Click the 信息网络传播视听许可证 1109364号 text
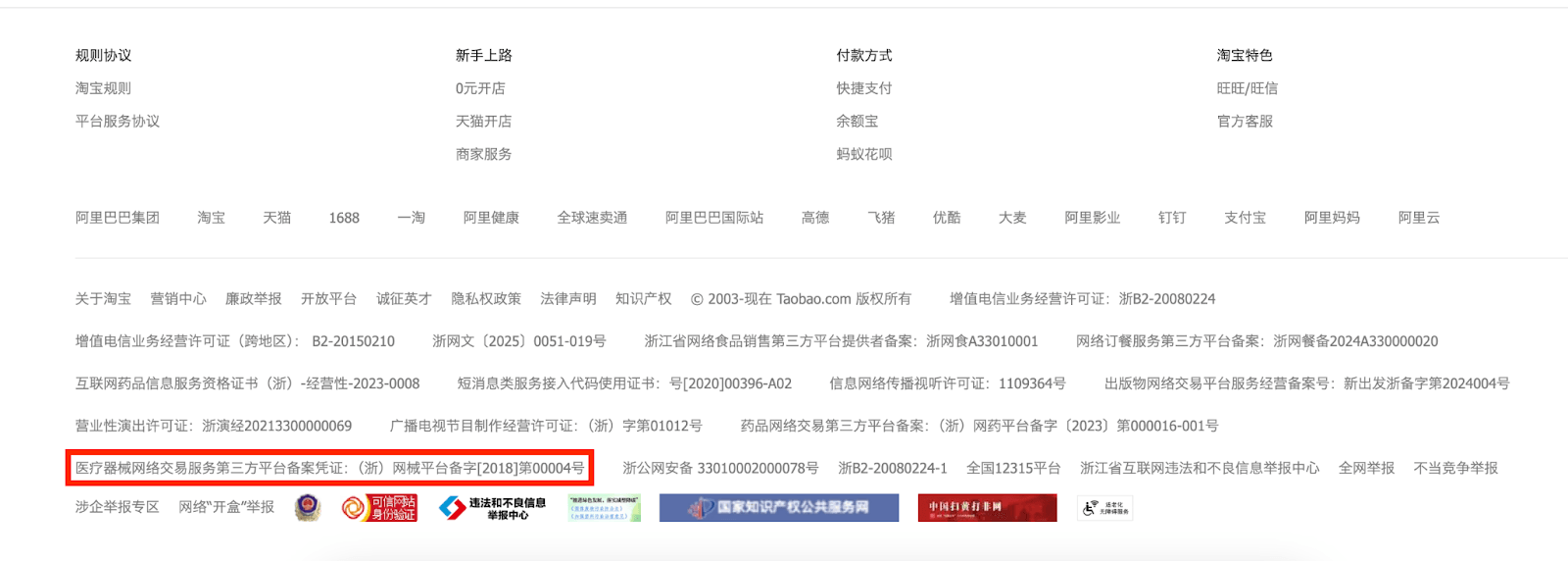This screenshot has width=1568, height=561. click(948, 383)
